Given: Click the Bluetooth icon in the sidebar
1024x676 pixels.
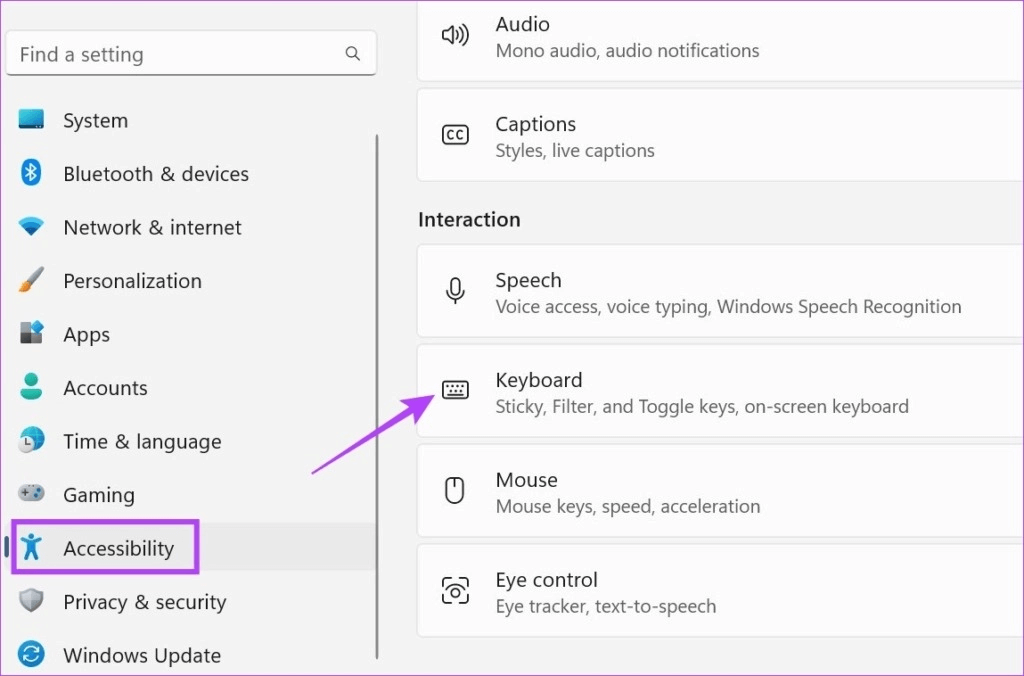Looking at the screenshot, I should (31, 173).
